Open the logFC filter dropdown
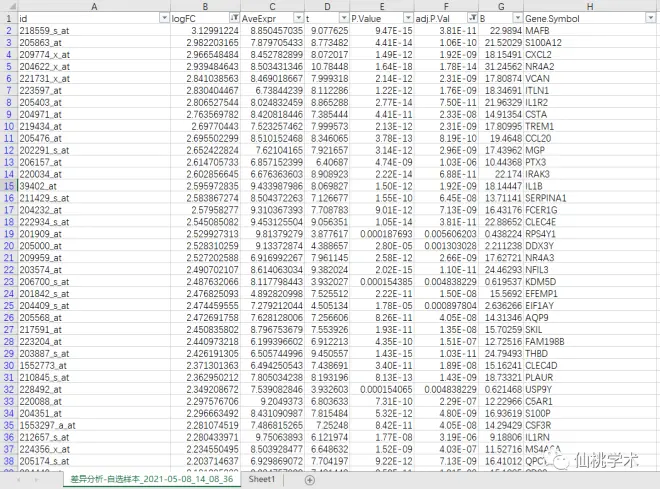Viewport: 660px width, 489px height. [x=234, y=18]
